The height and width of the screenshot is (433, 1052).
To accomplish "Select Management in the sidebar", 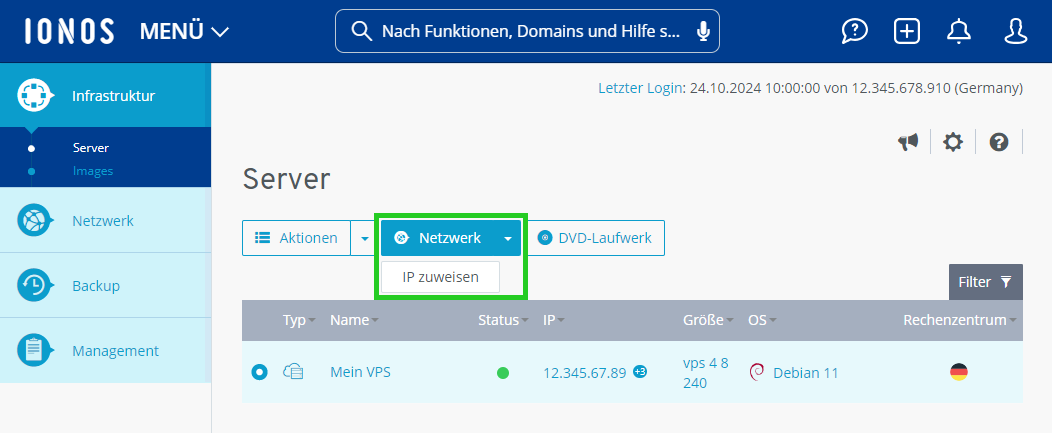I will click(105, 350).
